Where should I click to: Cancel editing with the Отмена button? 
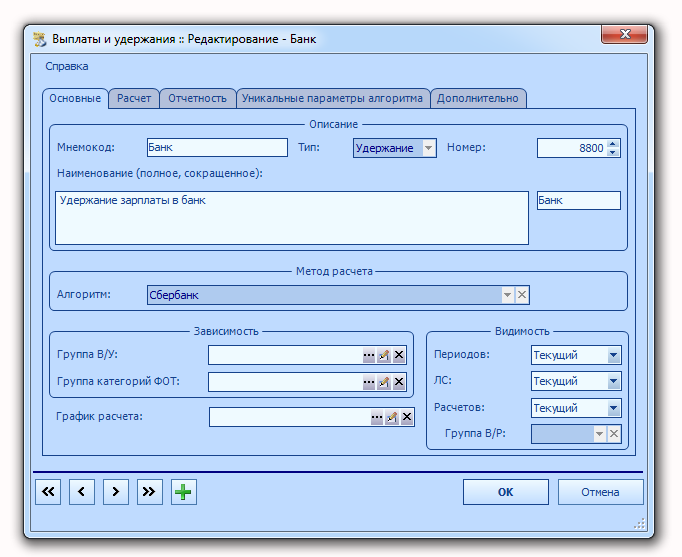tap(600, 492)
